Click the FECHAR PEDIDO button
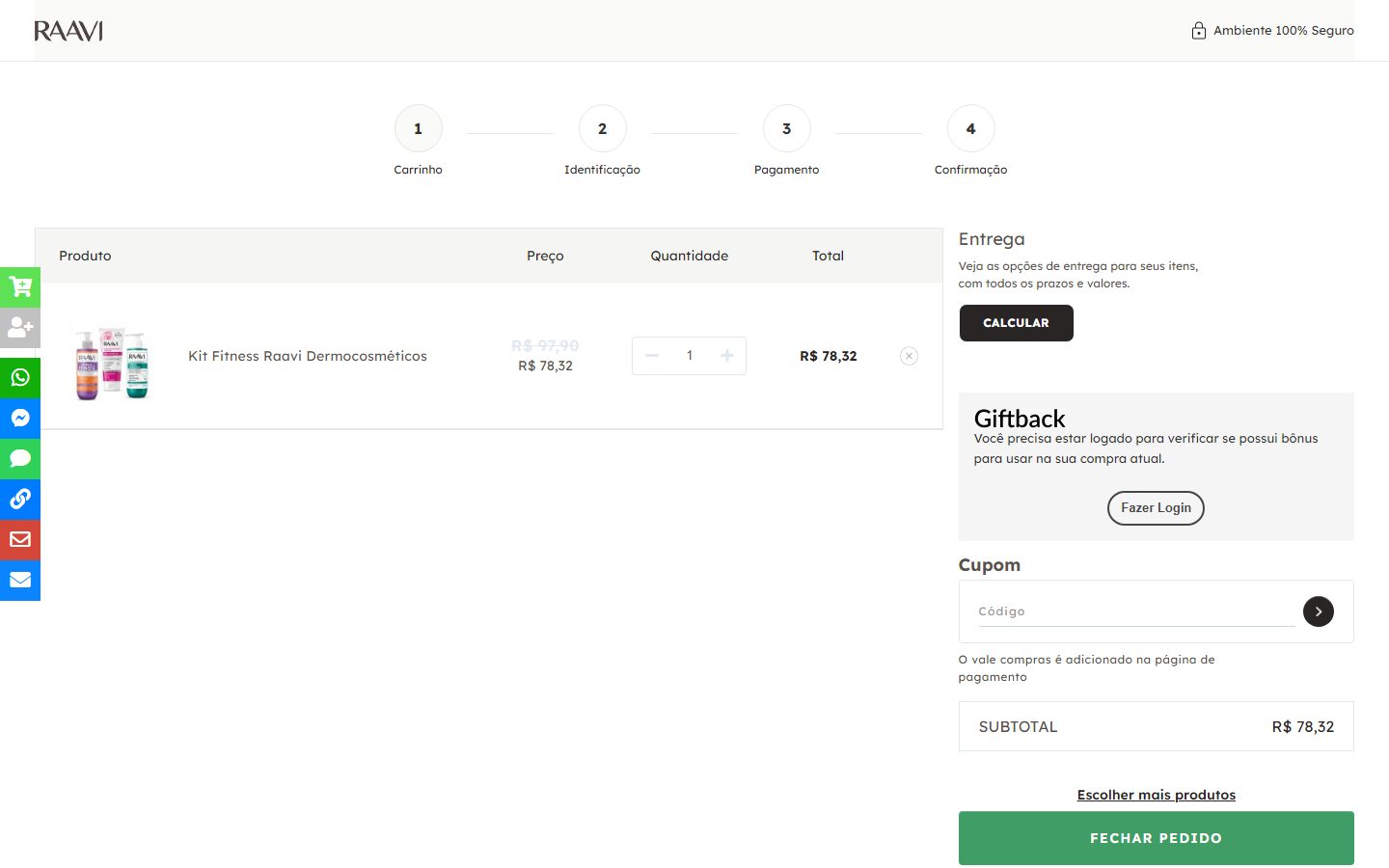The image size is (1389, 868). tap(1156, 838)
